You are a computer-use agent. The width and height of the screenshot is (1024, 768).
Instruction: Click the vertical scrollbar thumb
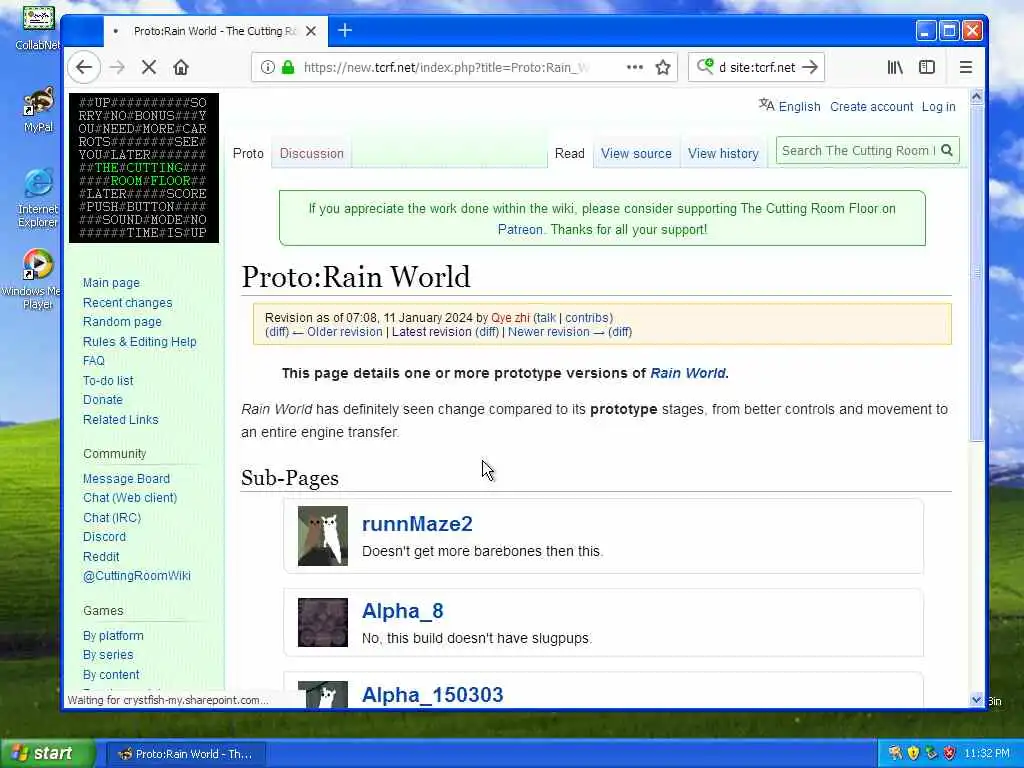[x=976, y=273]
